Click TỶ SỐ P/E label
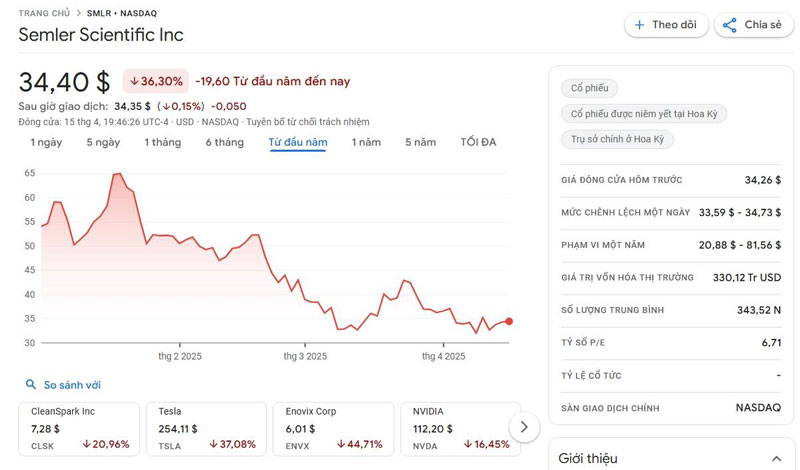 (x=583, y=343)
